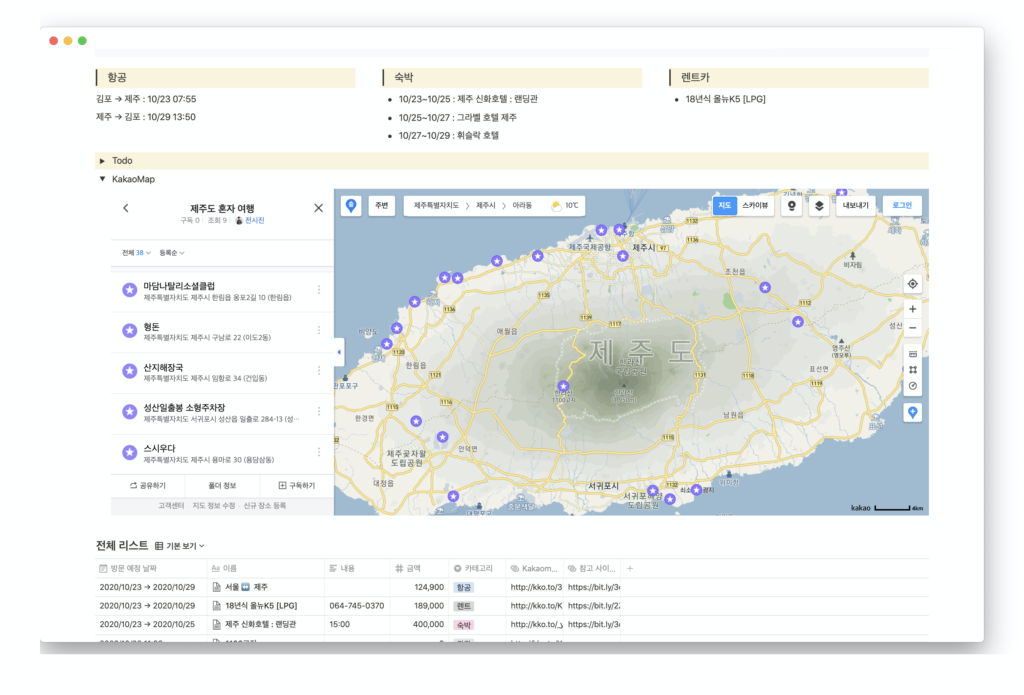Click star icon next to 산지해장국
Screen dimensions: 1024x695
(129, 371)
